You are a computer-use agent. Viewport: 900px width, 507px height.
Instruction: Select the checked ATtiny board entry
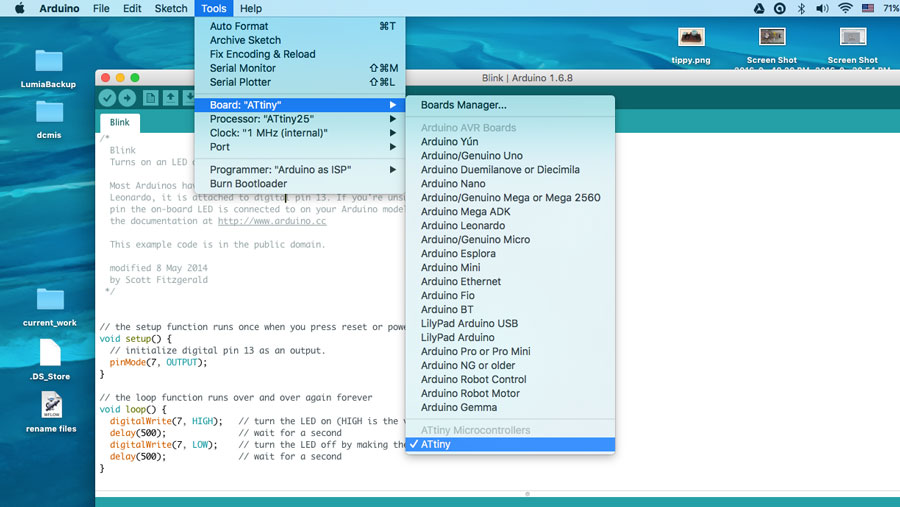510,444
